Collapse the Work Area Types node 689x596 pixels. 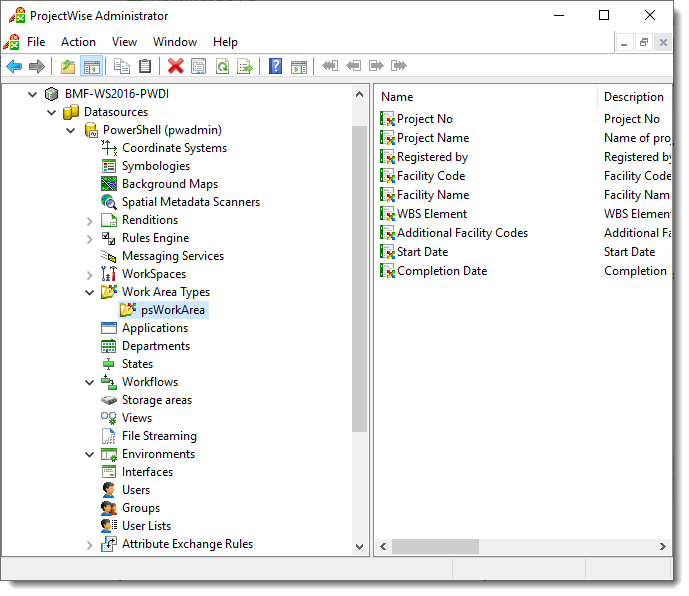coord(90,292)
